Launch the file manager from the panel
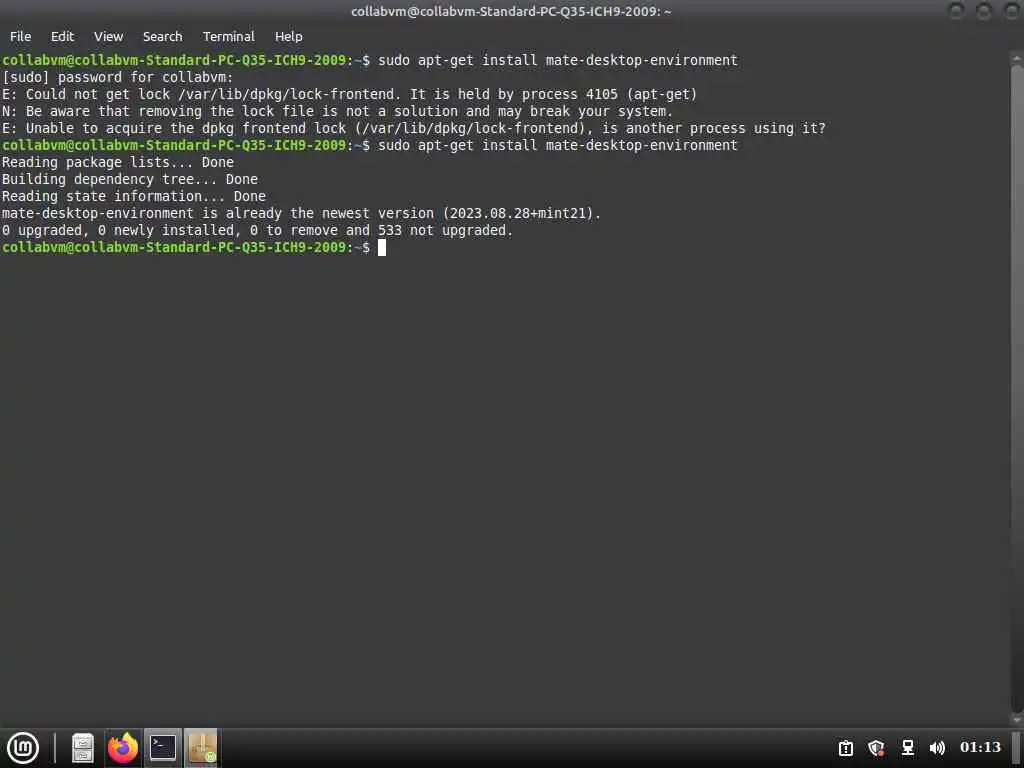This screenshot has height=768, width=1024. point(83,748)
